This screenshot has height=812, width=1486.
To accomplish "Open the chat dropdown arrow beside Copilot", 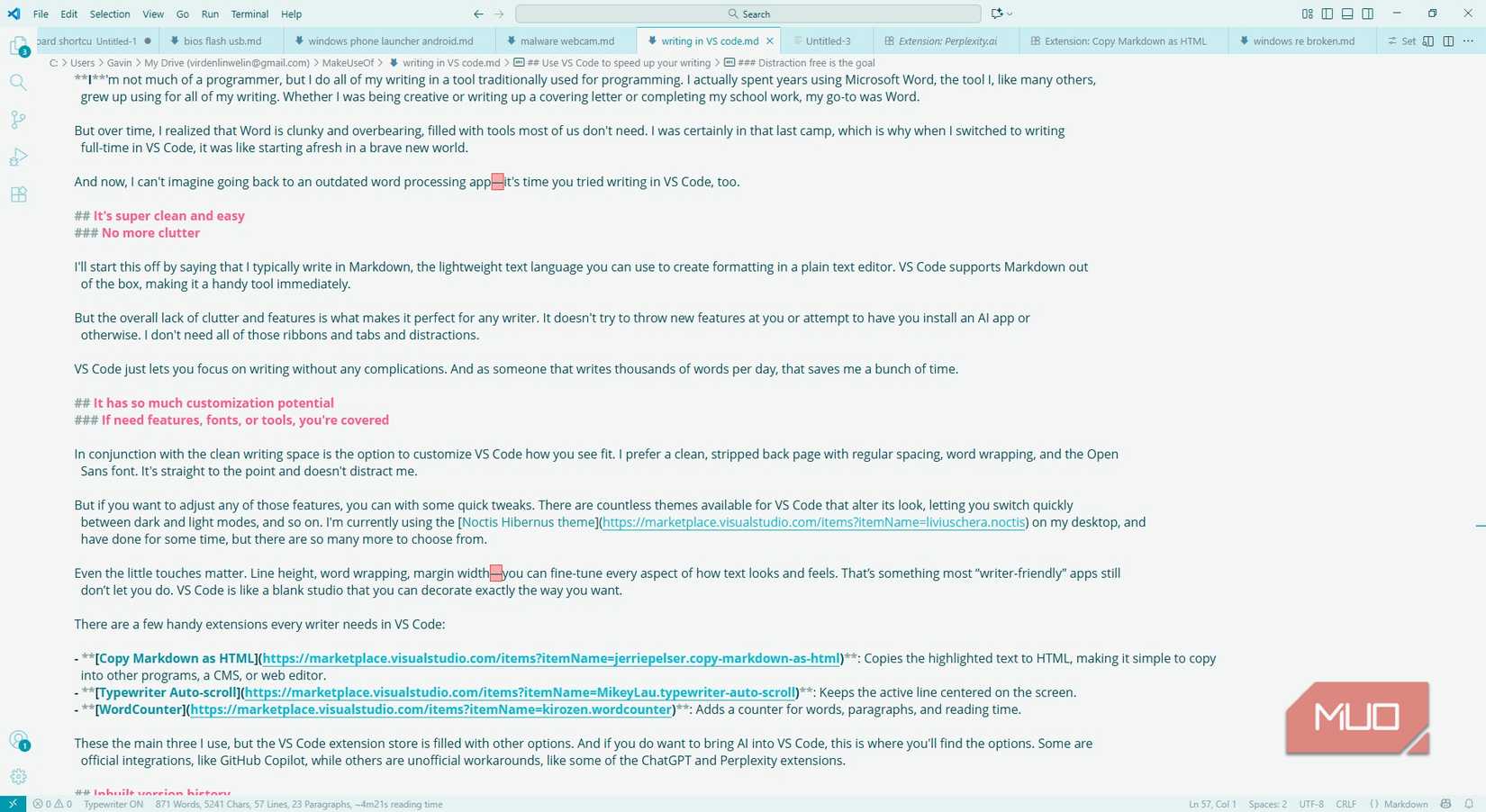I will tap(1010, 14).
